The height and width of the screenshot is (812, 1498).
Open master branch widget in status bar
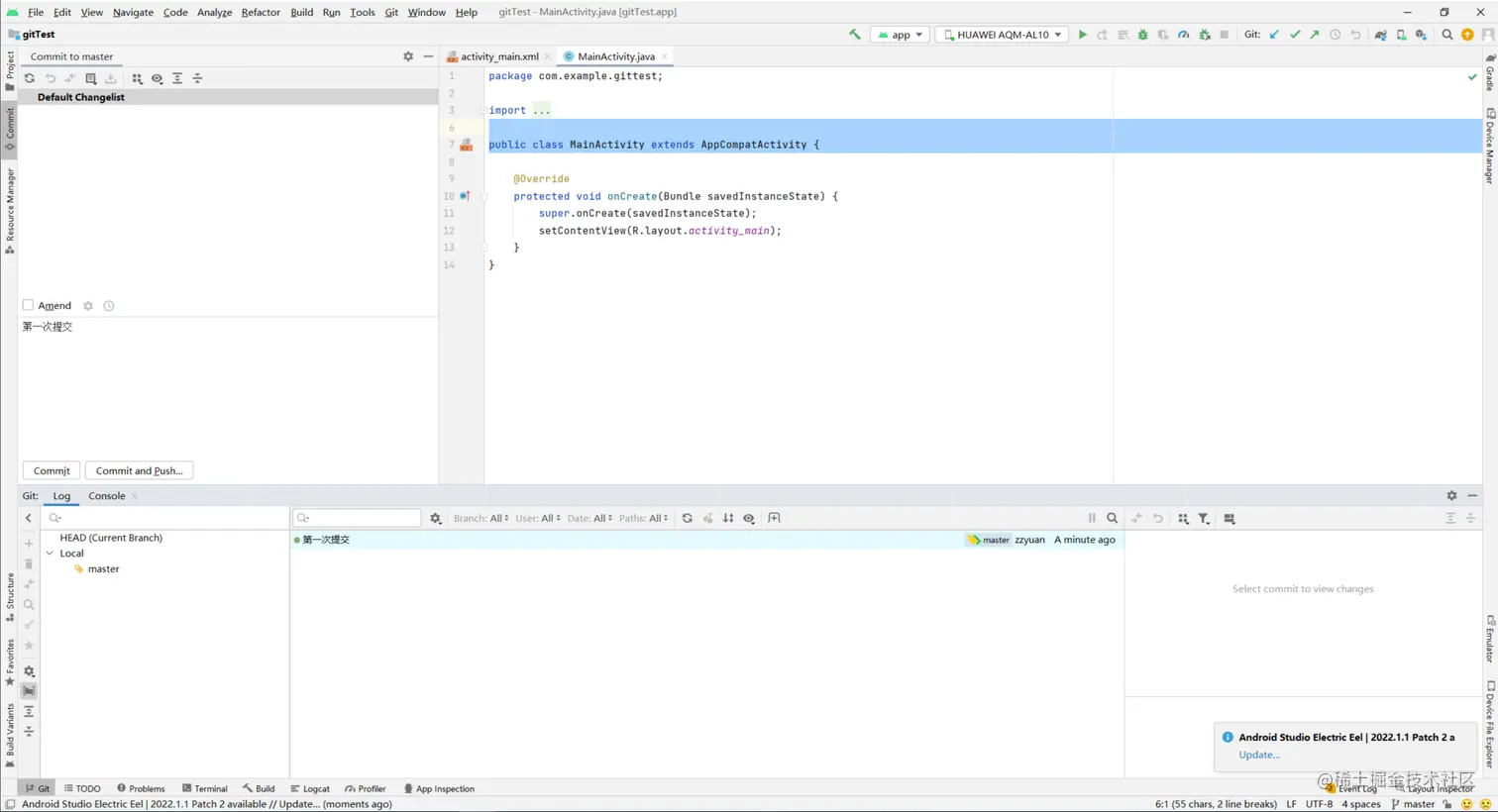point(1414,804)
